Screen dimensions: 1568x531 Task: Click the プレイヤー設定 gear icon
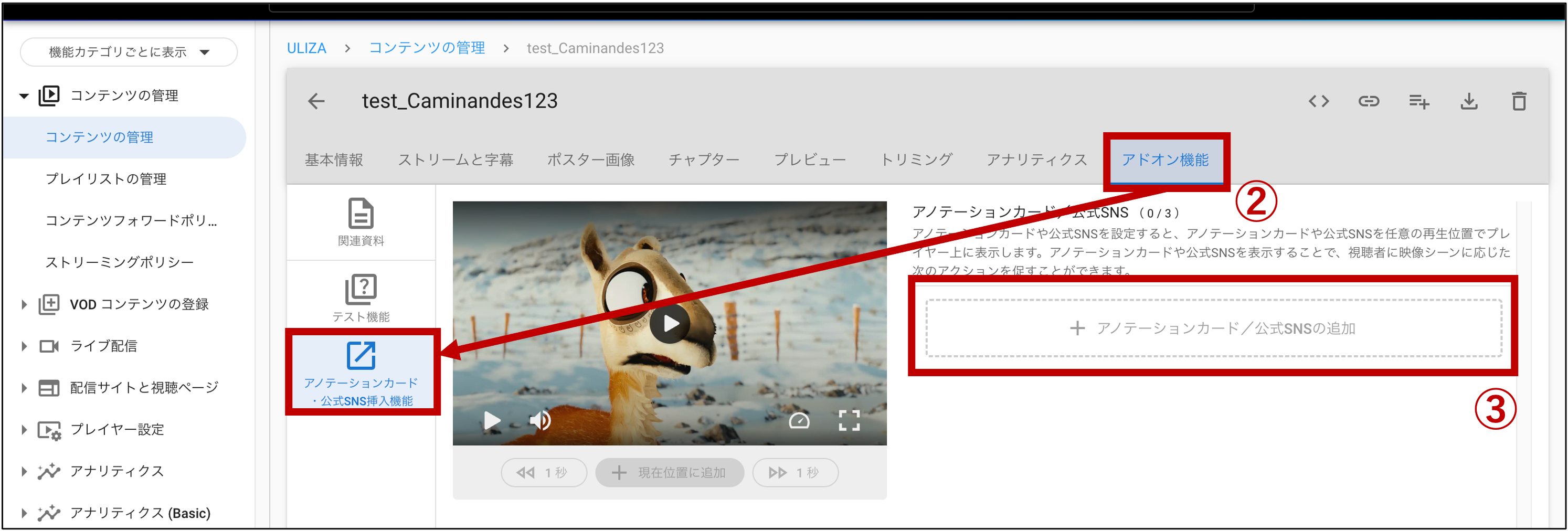point(49,431)
